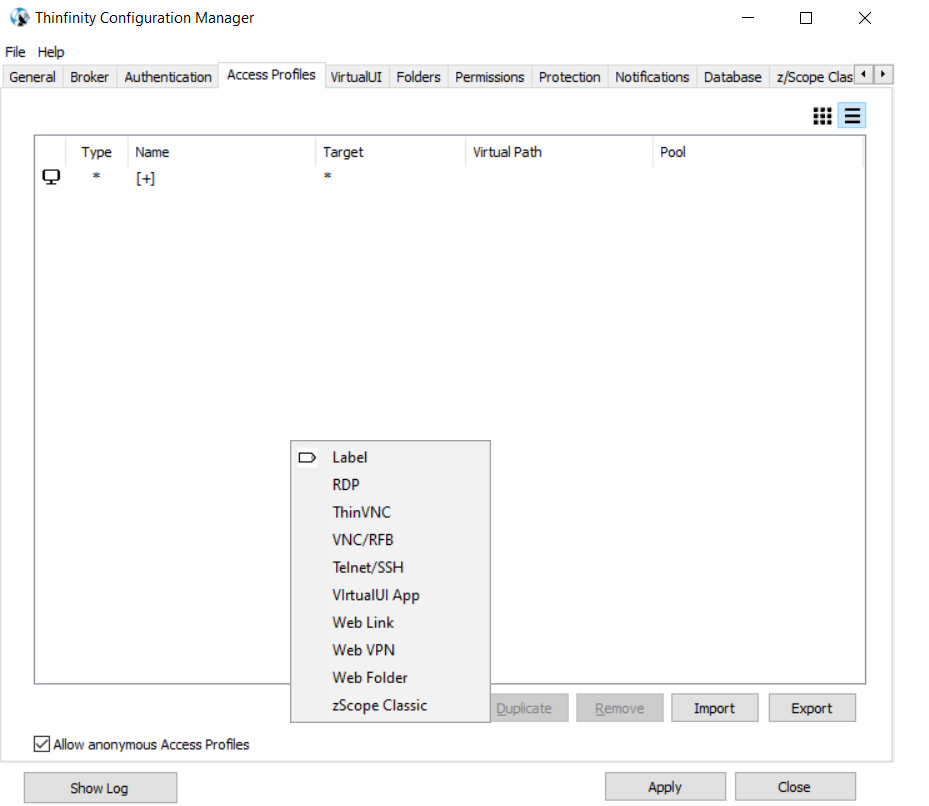Switch to grid icon view
This screenshot has height=806, width=929.
822,116
